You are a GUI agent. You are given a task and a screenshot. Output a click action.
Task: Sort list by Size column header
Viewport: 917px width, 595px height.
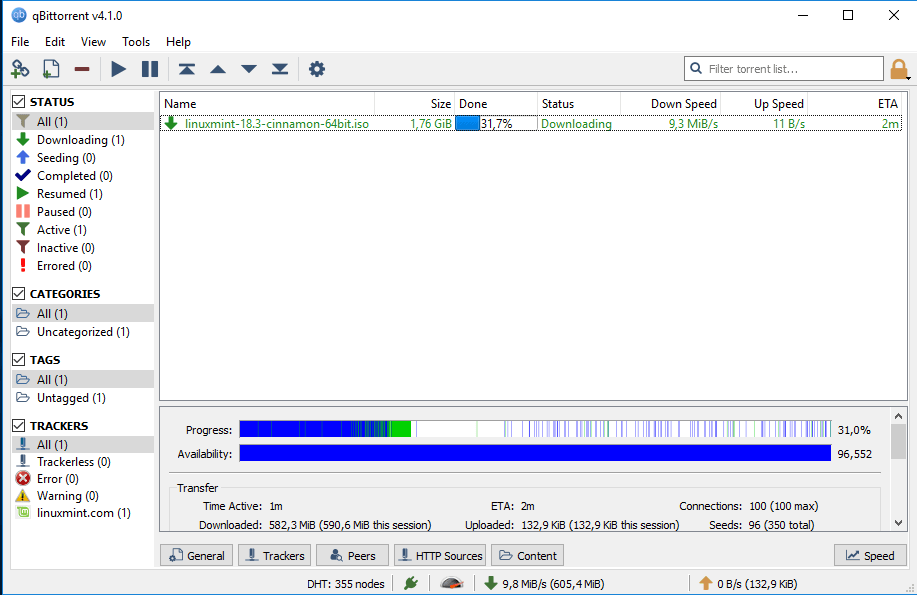[x=415, y=104]
